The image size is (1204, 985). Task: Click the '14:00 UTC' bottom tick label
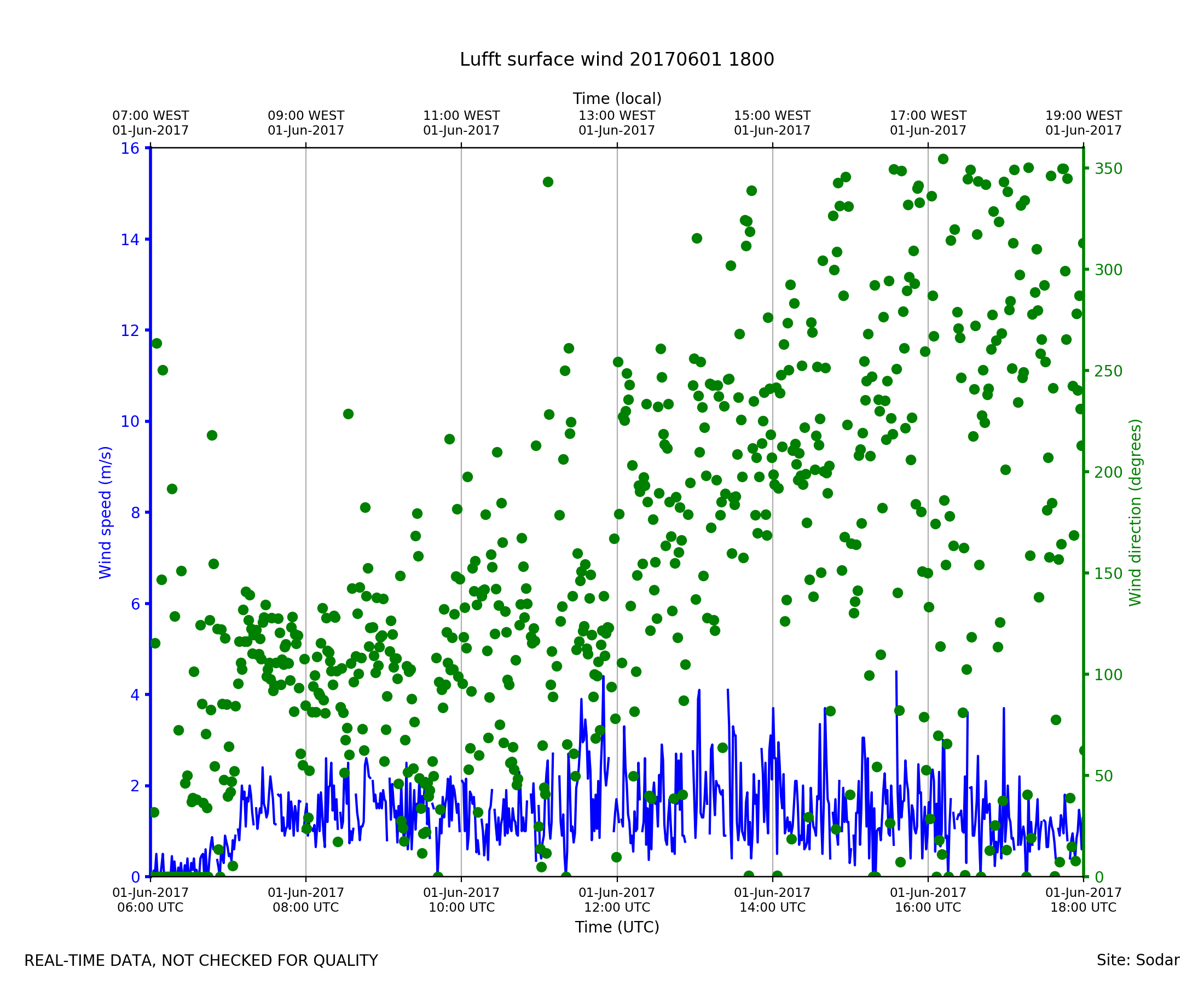(772, 907)
